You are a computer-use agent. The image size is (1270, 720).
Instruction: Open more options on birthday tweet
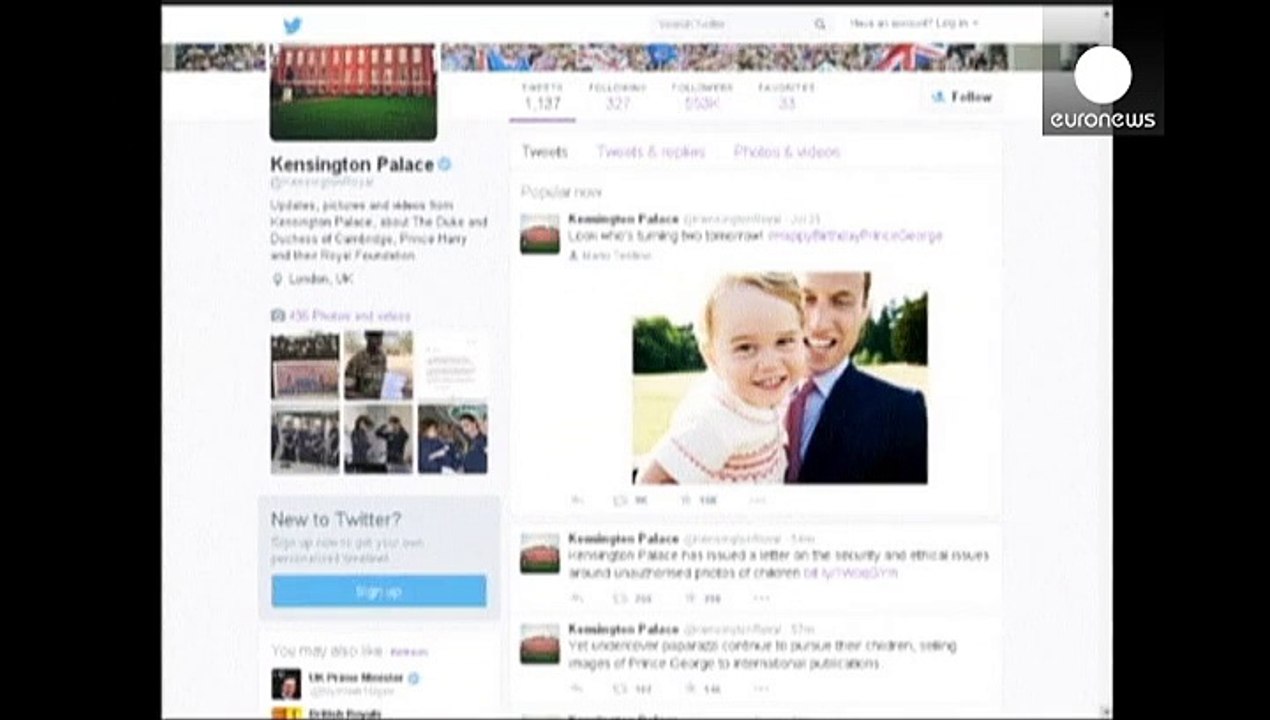(760, 499)
